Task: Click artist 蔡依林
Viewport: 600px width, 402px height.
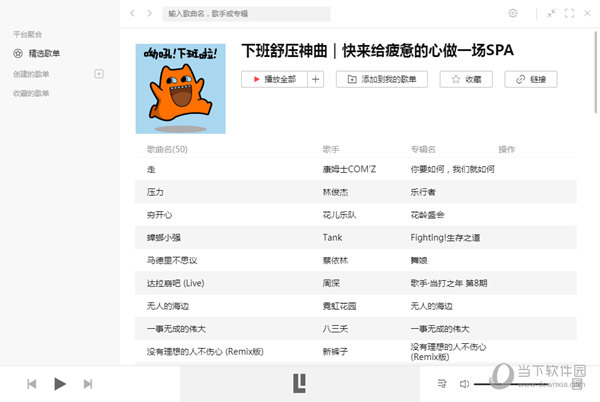Action: (x=335, y=260)
